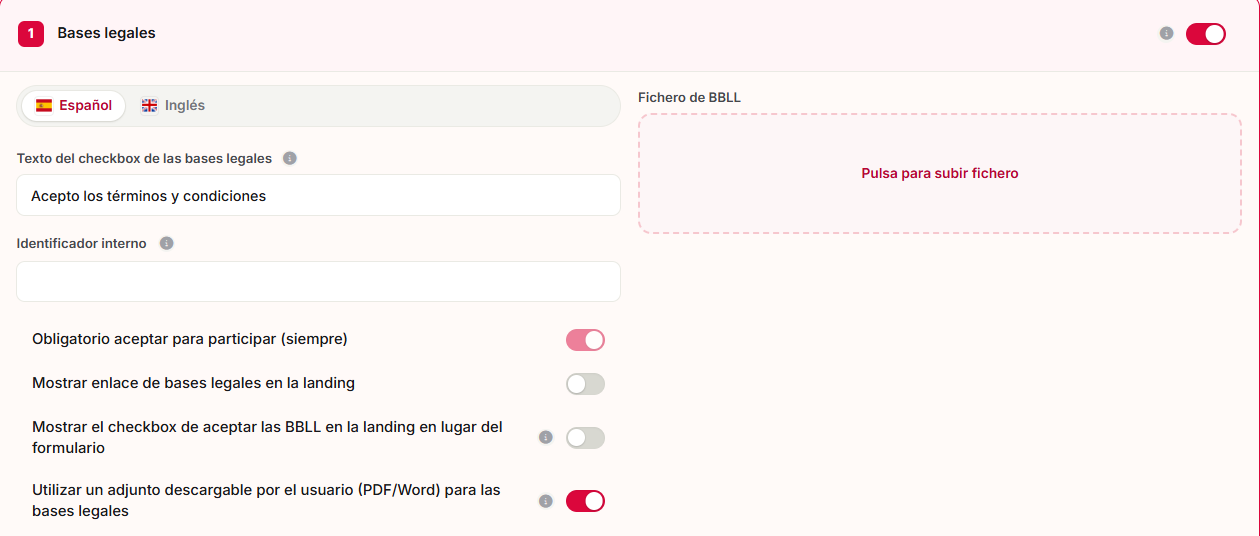Click the UK flag icon
Viewport: 1260px width, 536px height.
coord(149,105)
